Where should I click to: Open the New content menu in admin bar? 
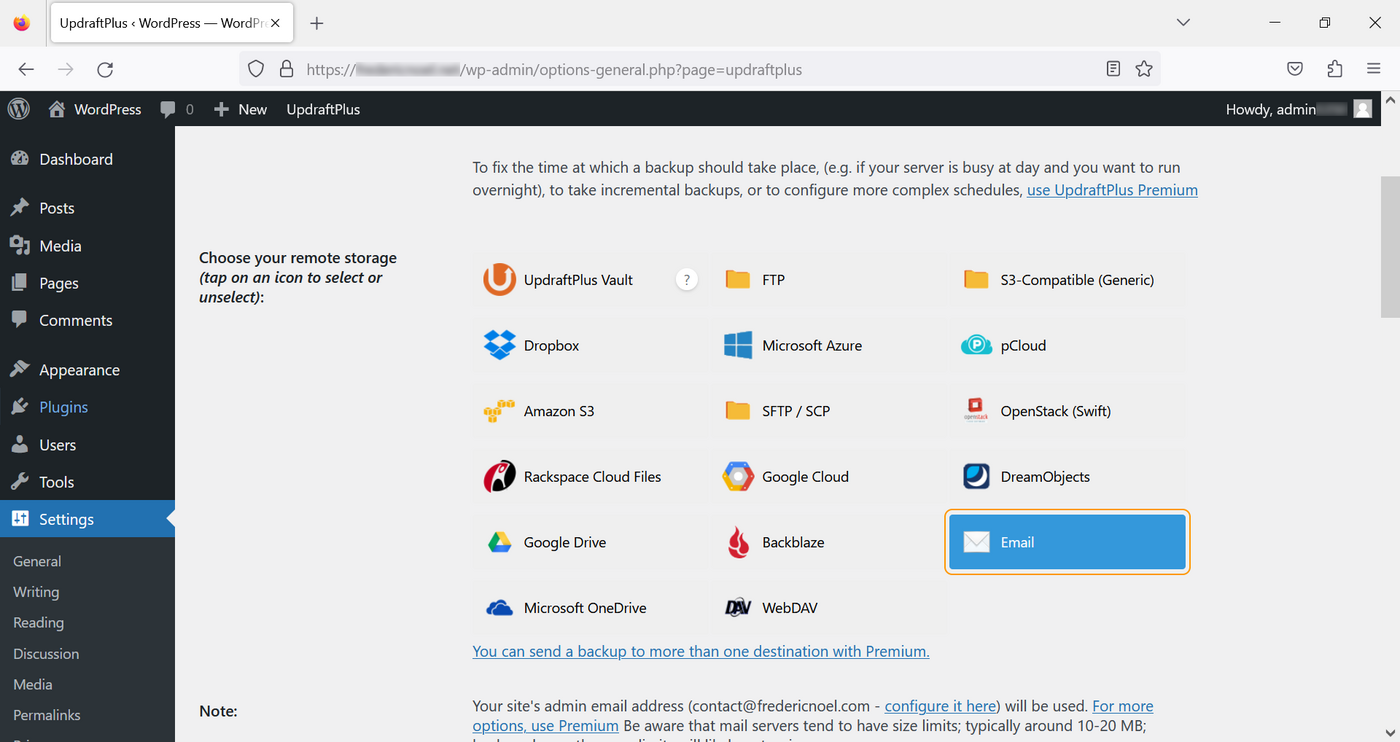(x=241, y=109)
